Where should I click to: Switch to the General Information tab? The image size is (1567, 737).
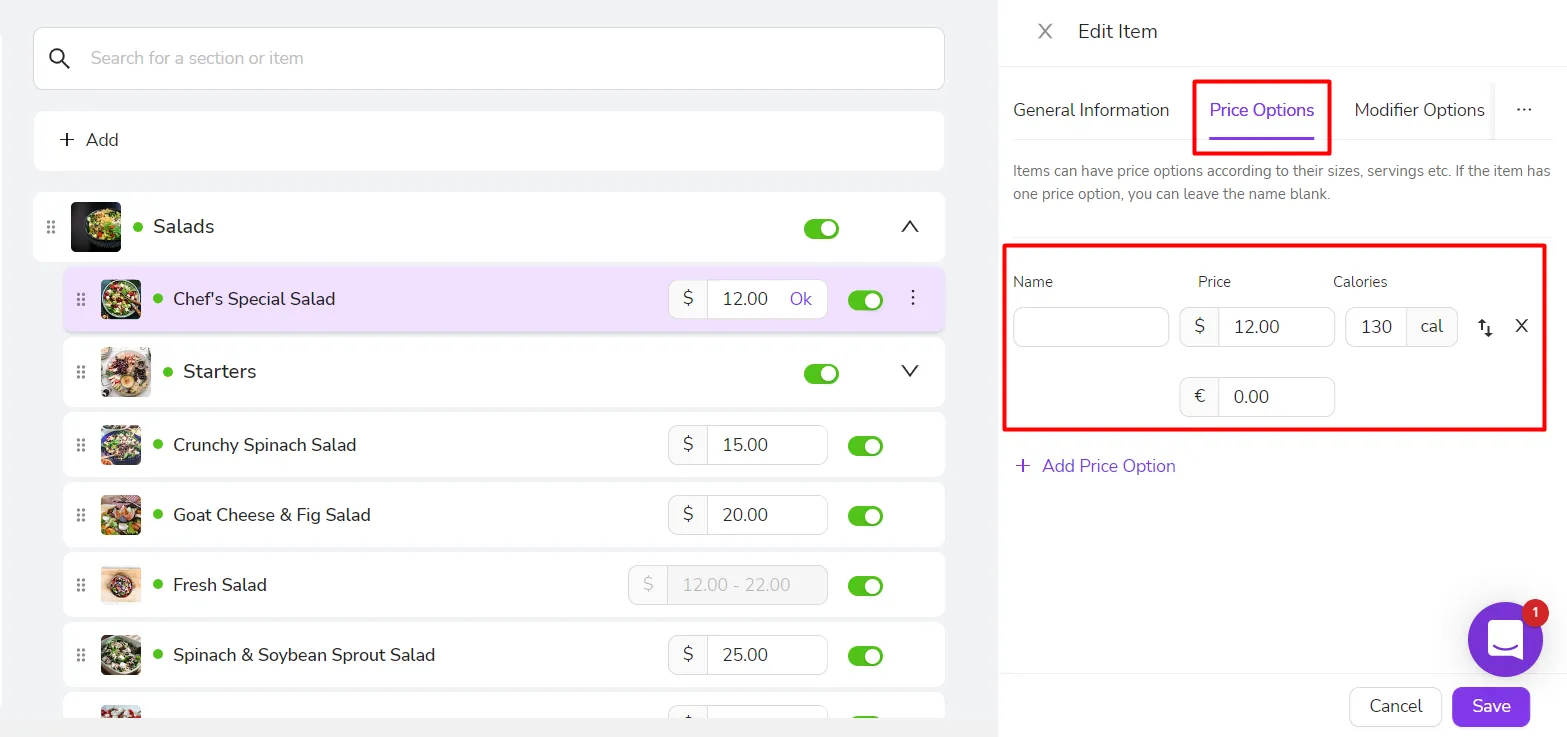point(1091,110)
